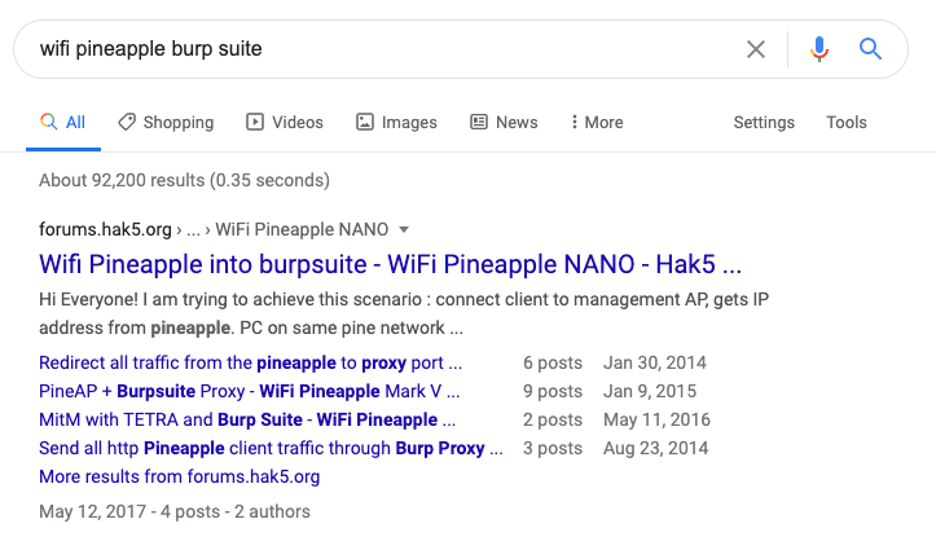Open search Settings
The width and height of the screenshot is (936, 540).
(x=764, y=122)
